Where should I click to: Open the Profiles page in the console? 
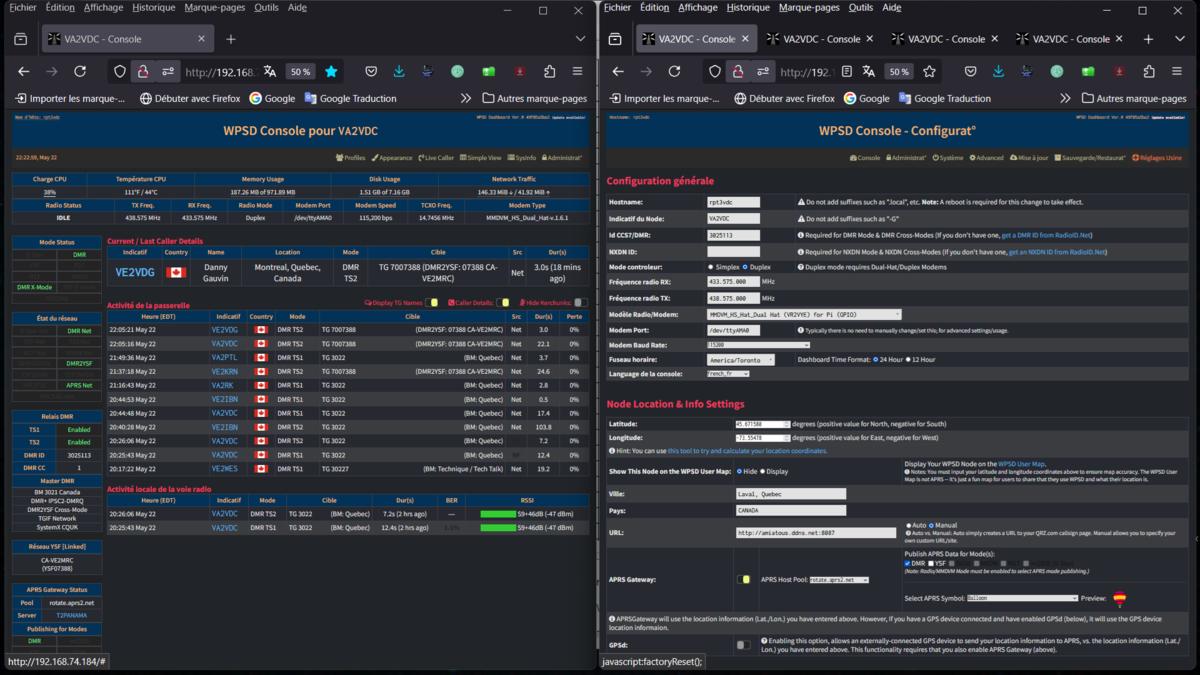pyautogui.click(x=350, y=158)
